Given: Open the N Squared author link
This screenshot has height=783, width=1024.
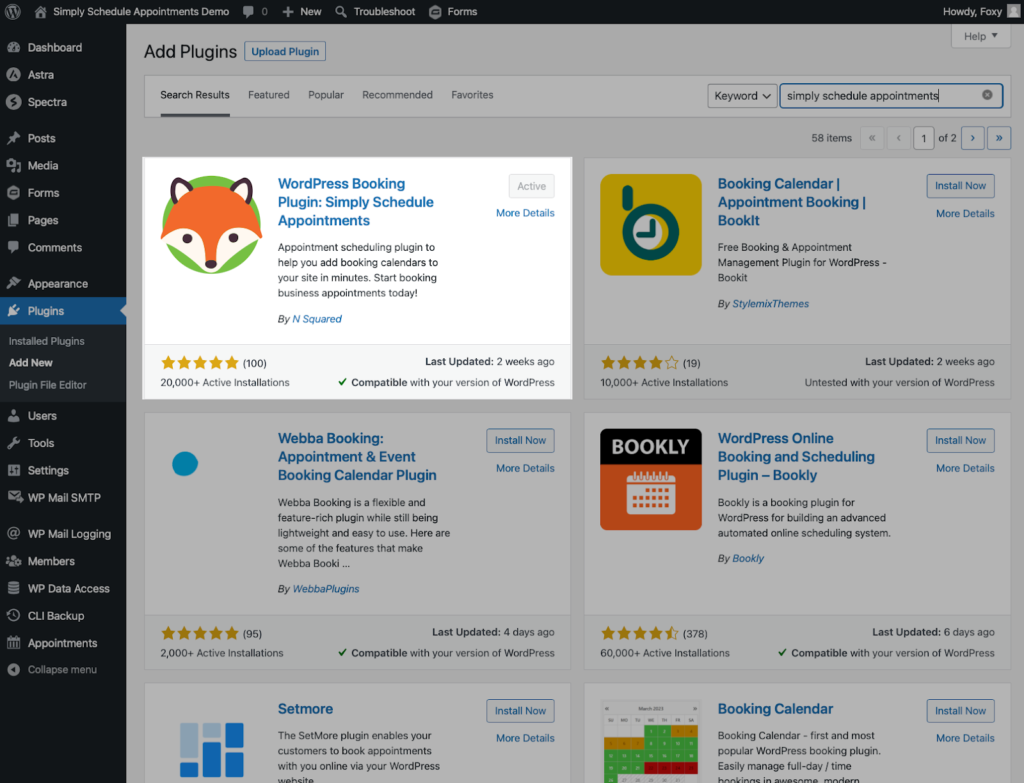Looking at the screenshot, I should coord(317,319).
